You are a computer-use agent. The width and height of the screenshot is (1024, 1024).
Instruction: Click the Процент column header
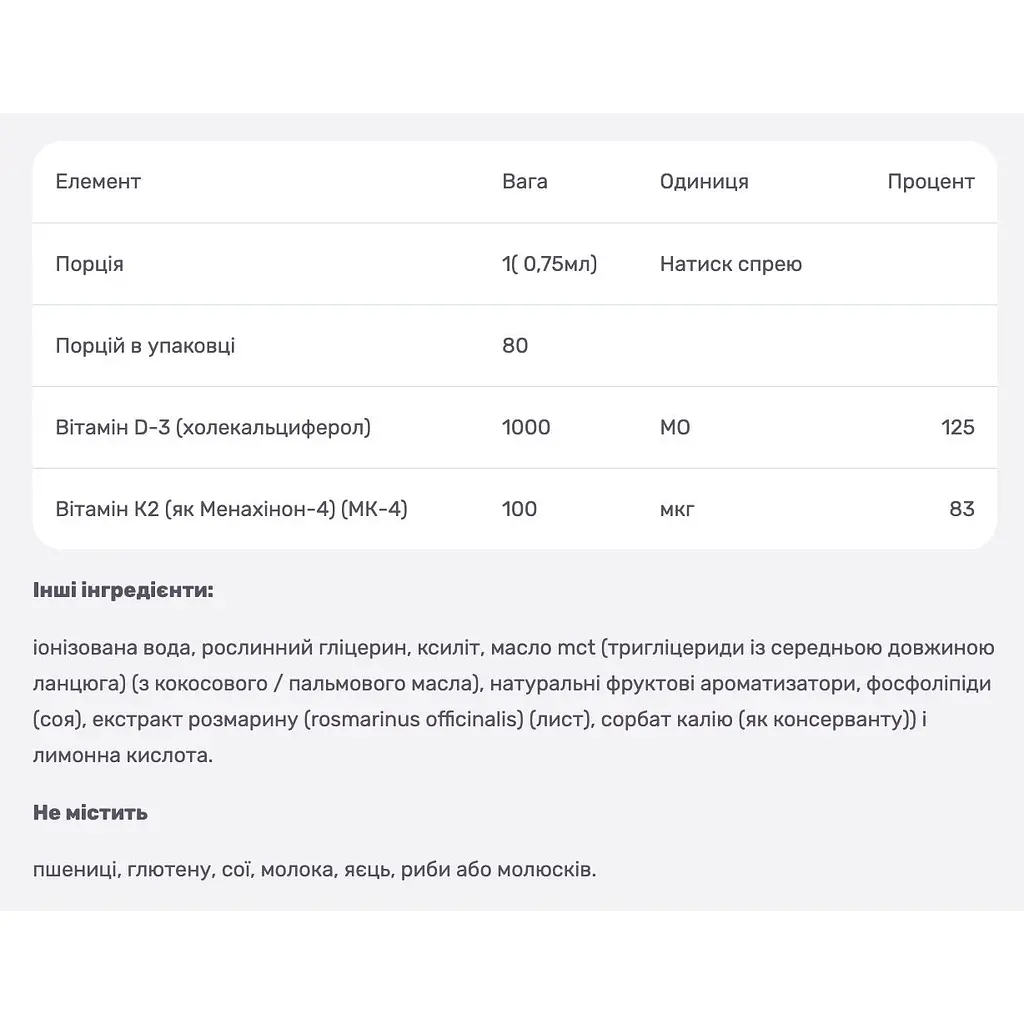point(931,182)
